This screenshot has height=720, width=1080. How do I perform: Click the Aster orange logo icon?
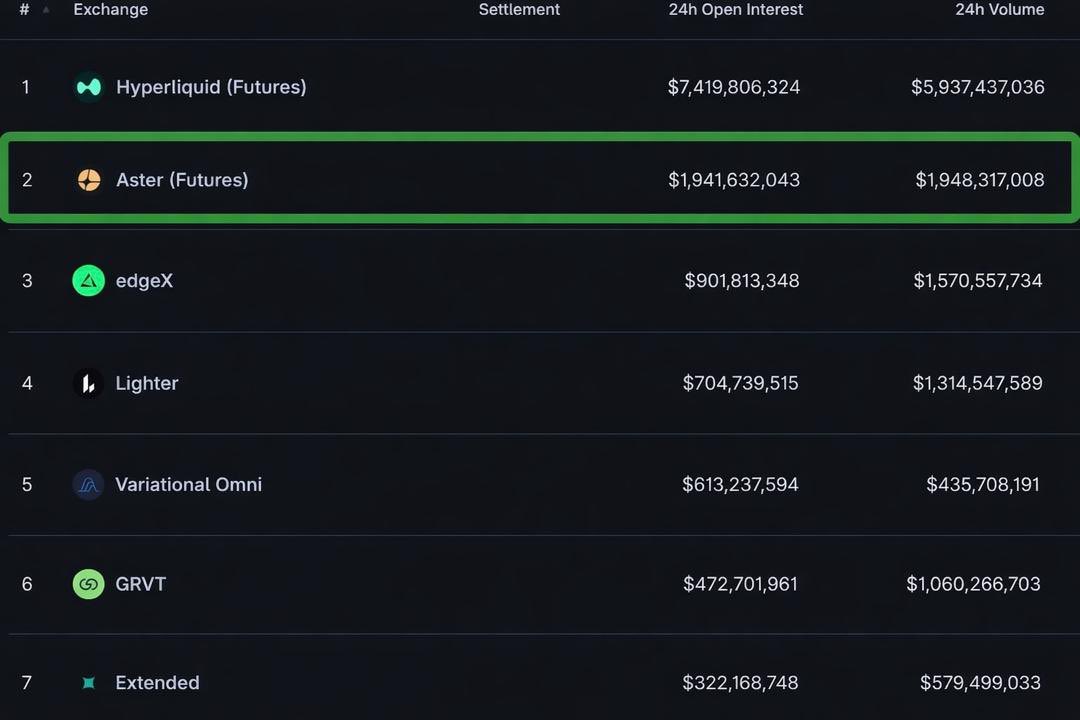coord(89,180)
